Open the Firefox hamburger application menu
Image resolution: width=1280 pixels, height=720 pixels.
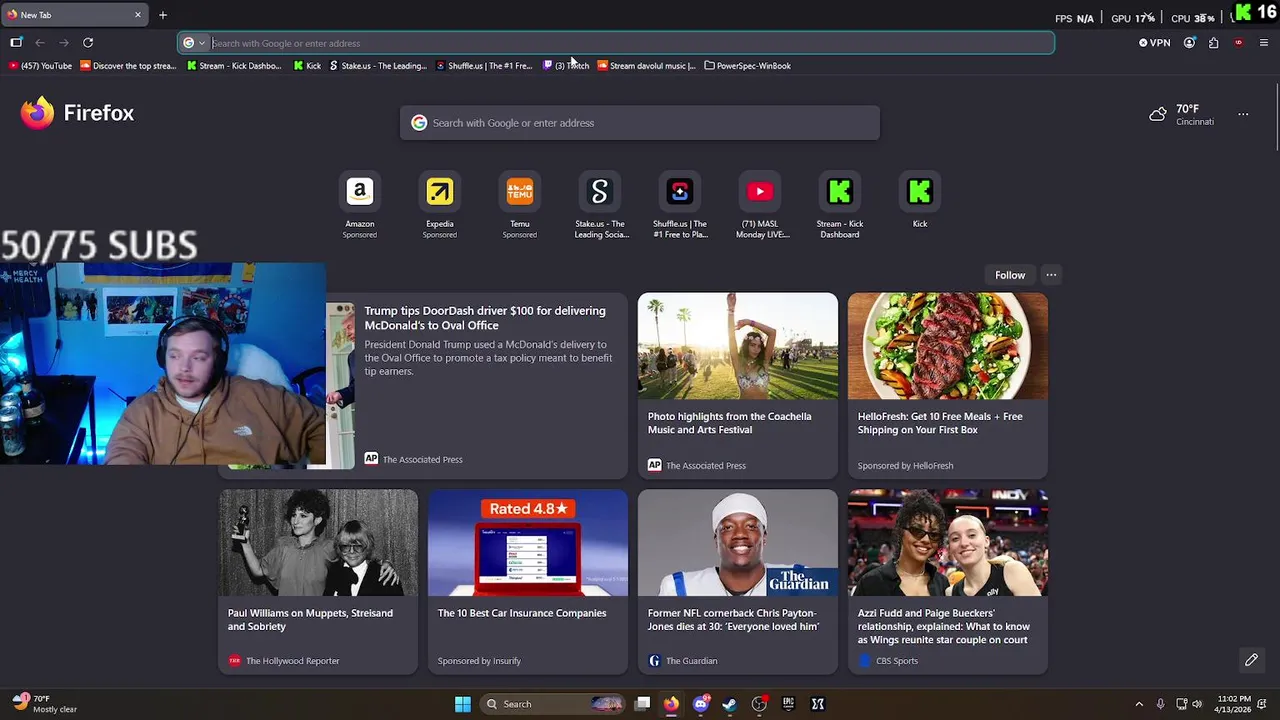click(1264, 43)
